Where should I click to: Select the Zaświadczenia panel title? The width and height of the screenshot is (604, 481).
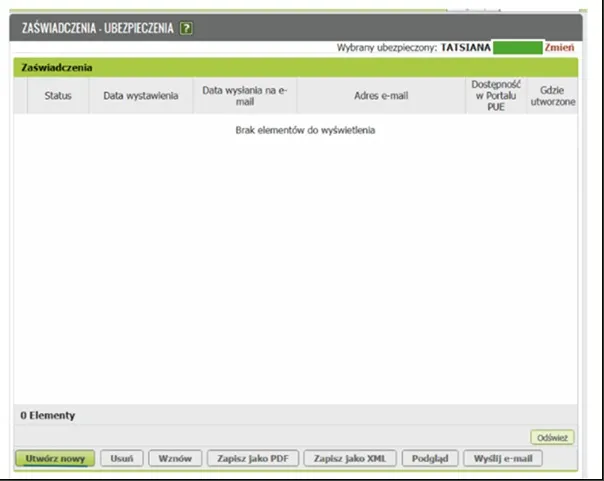pyautogui.click(x=57, y=68)
